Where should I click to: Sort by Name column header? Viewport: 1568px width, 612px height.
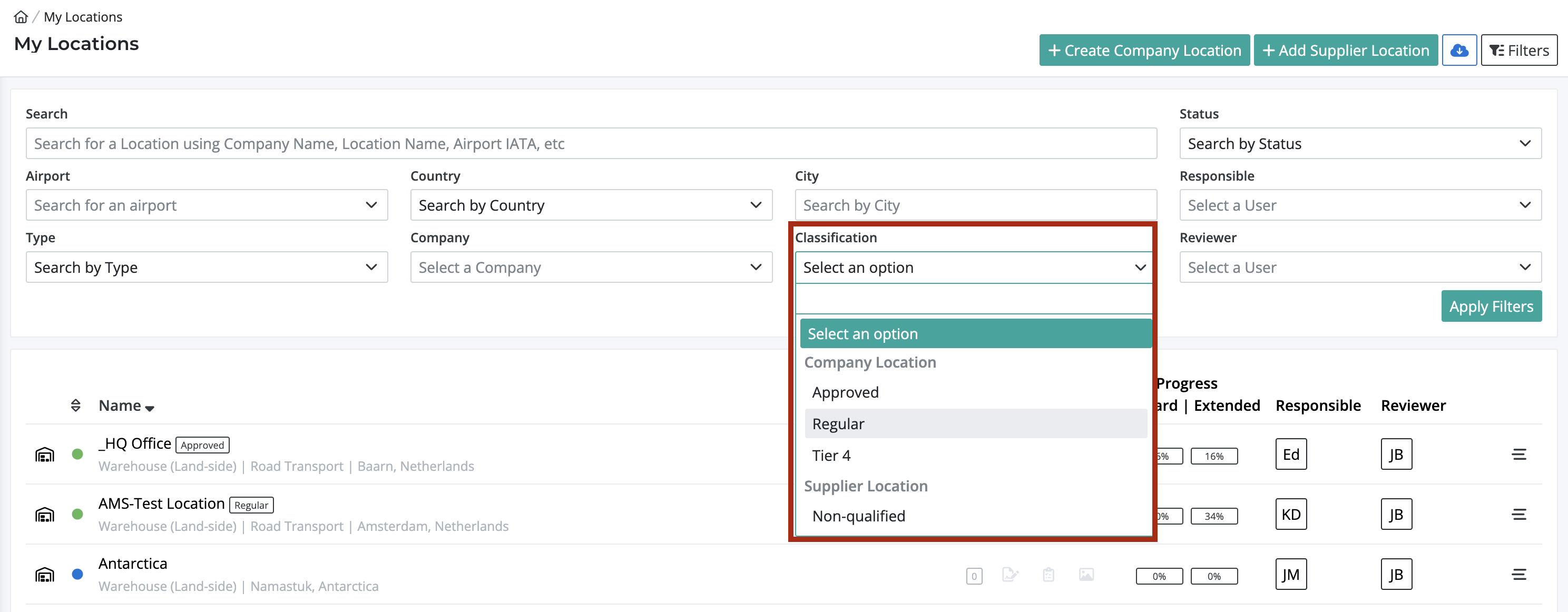[126, 406]
